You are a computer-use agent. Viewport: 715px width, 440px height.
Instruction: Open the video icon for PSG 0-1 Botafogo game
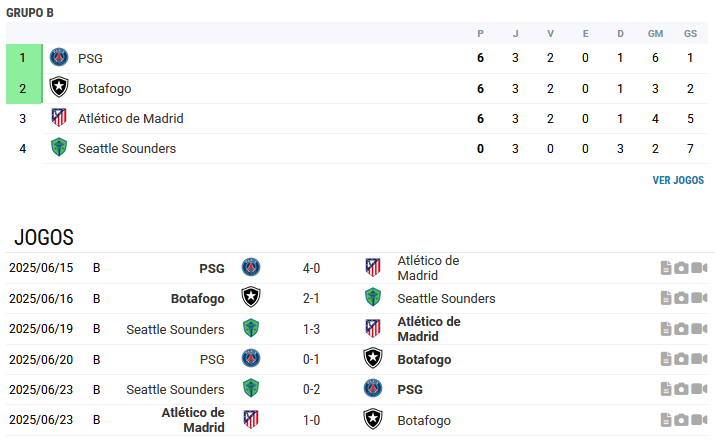[x=699, y=359]
